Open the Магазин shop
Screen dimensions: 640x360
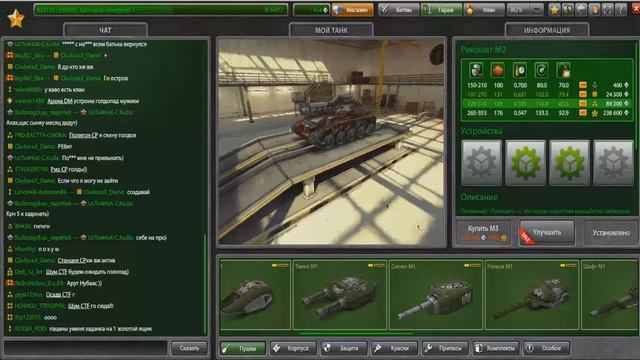point(352,10)
